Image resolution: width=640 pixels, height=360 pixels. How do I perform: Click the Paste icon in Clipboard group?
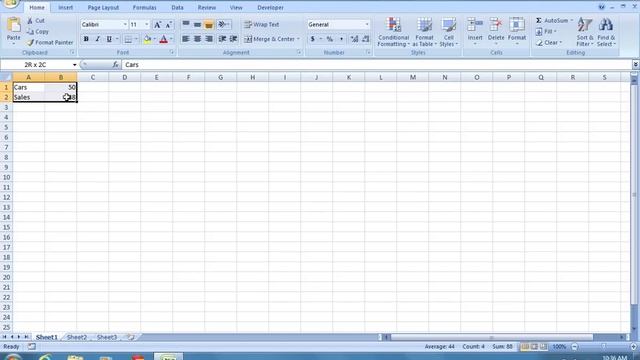[x=13, y=25]
